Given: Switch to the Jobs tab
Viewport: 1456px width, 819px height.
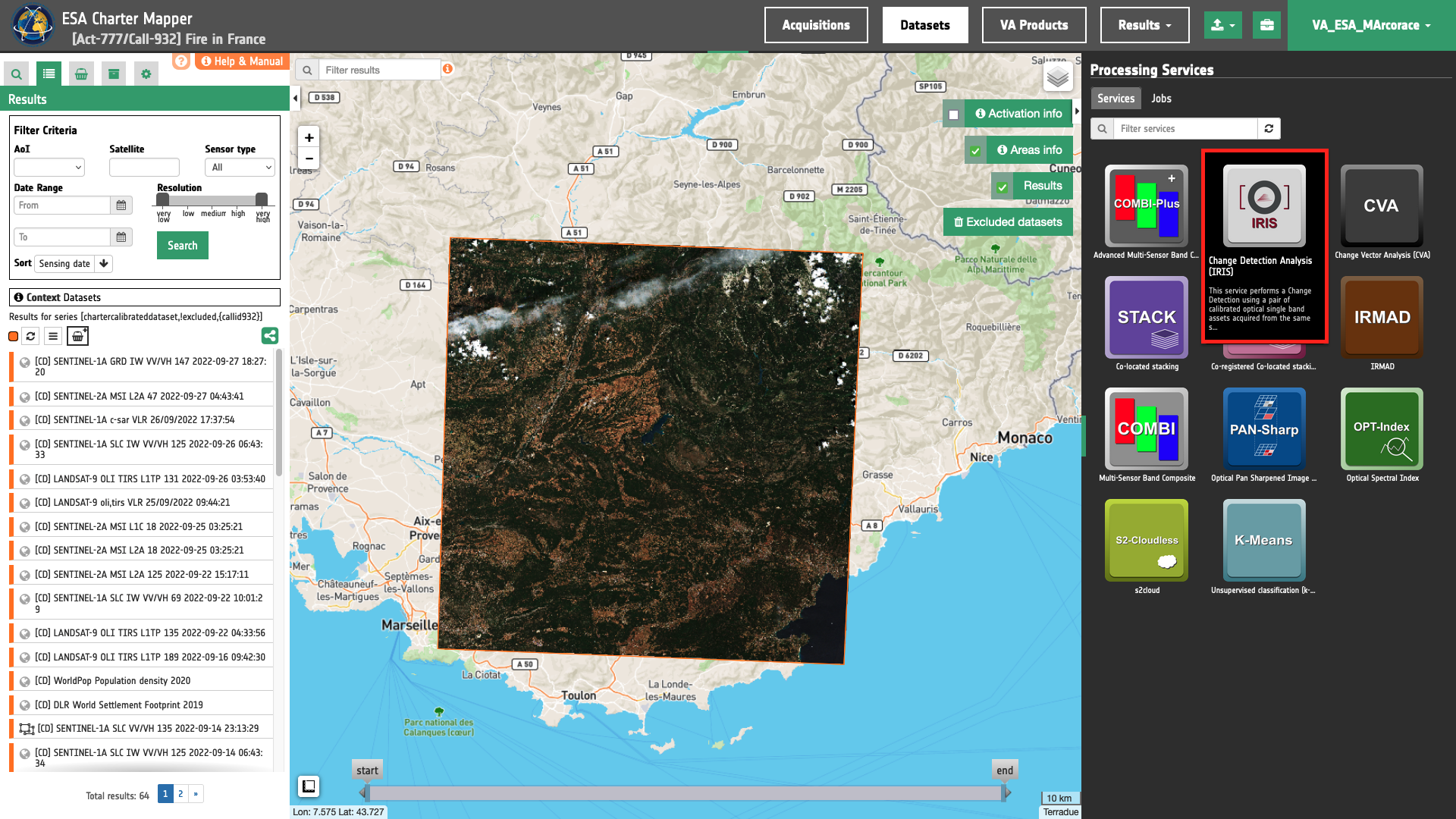Looking at the screenshot, I should (x=1161, y=99).
